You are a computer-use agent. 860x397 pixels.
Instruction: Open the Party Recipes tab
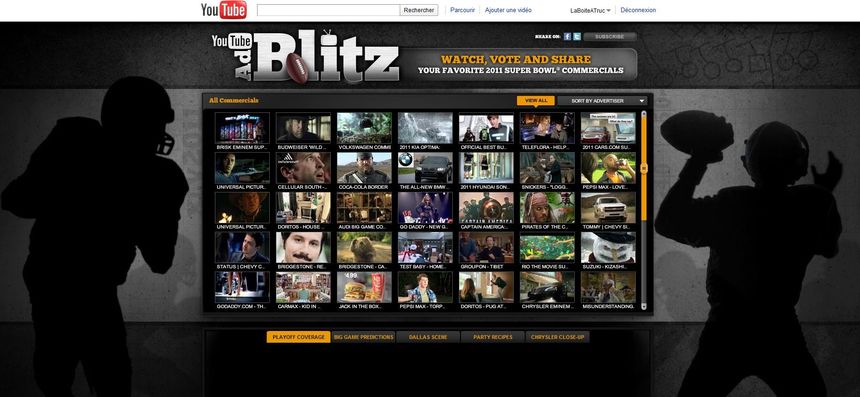493,337
